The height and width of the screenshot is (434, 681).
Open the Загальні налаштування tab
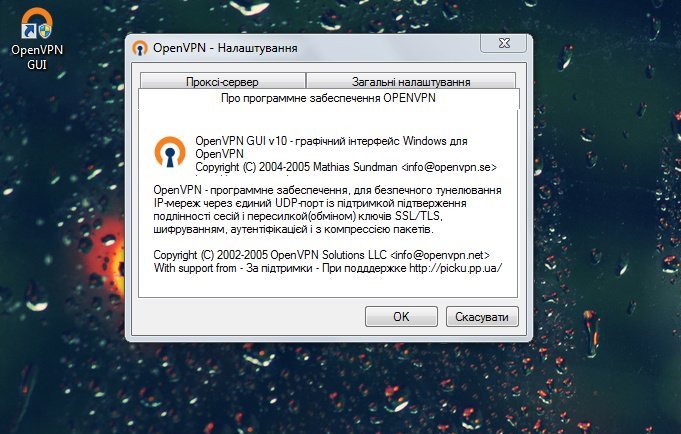tap(411, 81)
